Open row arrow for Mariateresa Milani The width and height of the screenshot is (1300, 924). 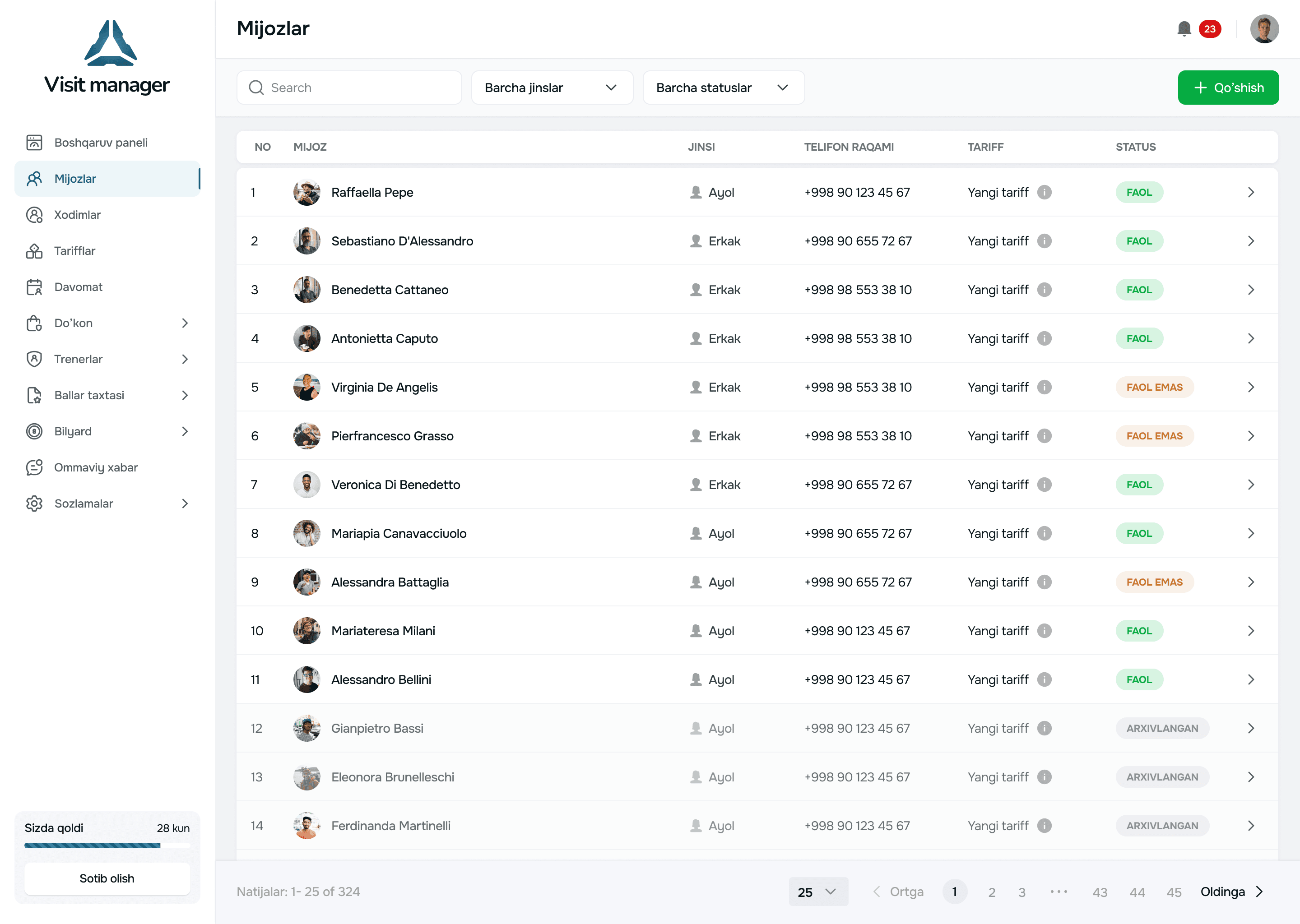coord(1250,631)
